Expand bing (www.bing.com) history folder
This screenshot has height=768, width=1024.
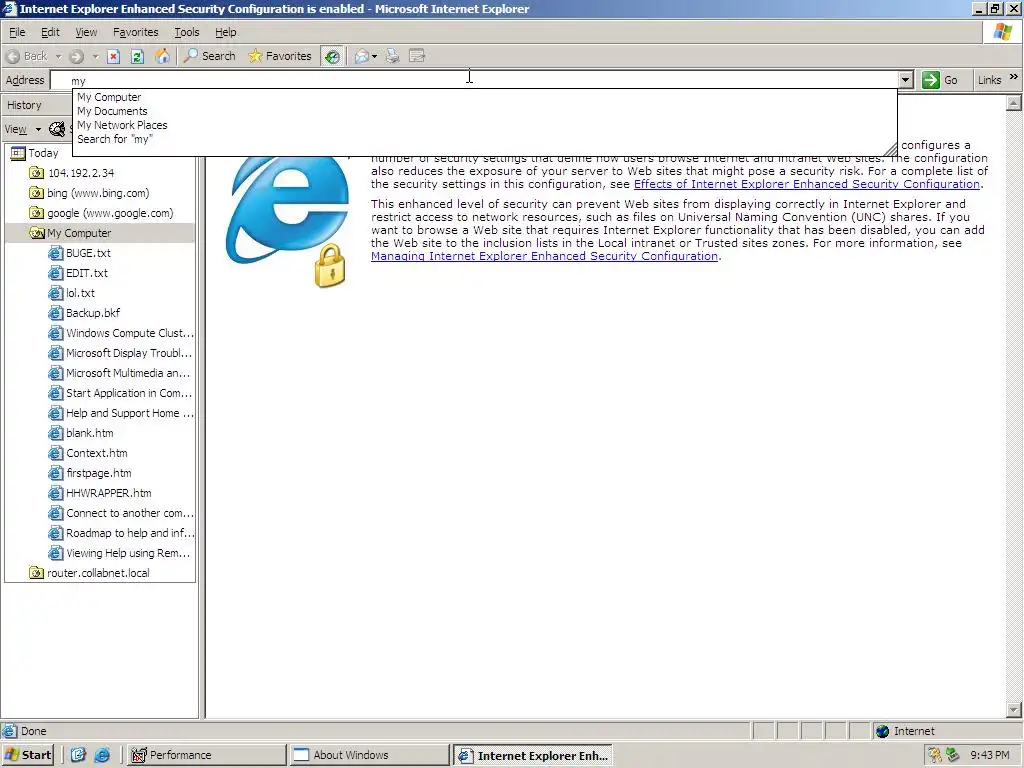tap(89, 193)
